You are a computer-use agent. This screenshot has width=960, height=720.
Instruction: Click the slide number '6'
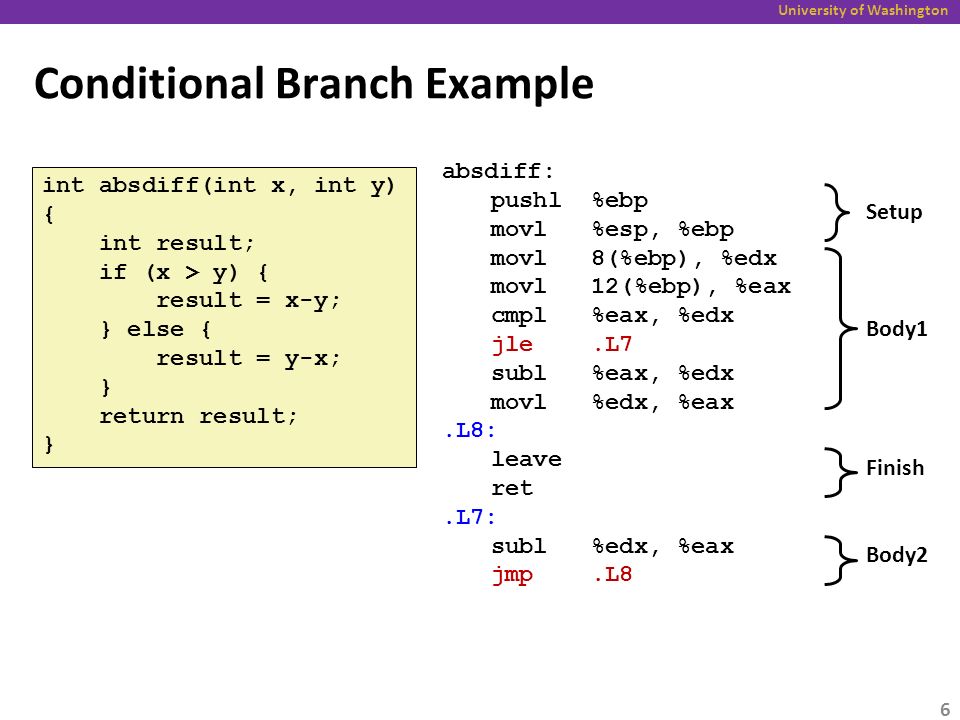pyautogui.click(x=945, y=709)
